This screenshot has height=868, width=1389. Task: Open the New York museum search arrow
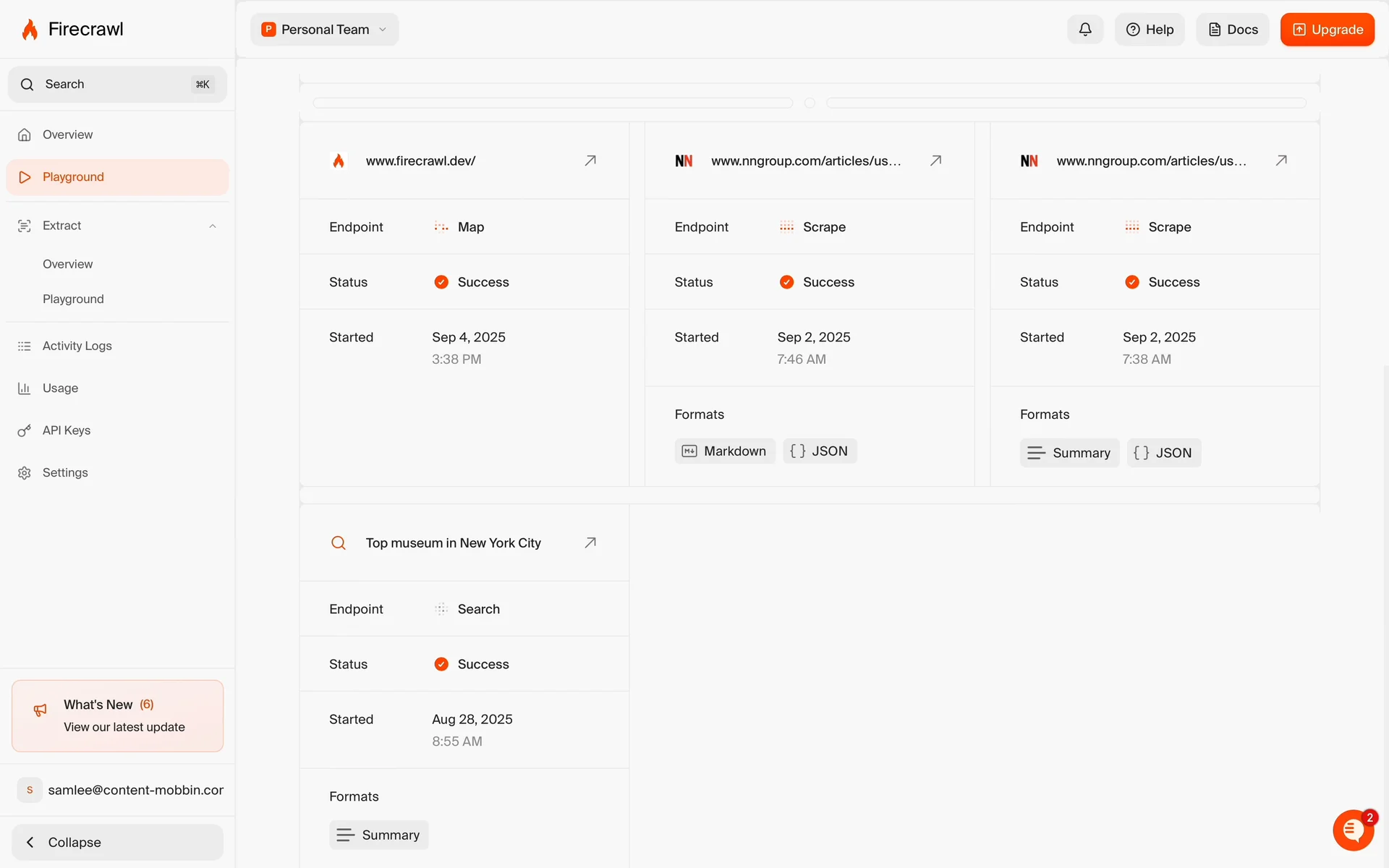tap(590, 542)
